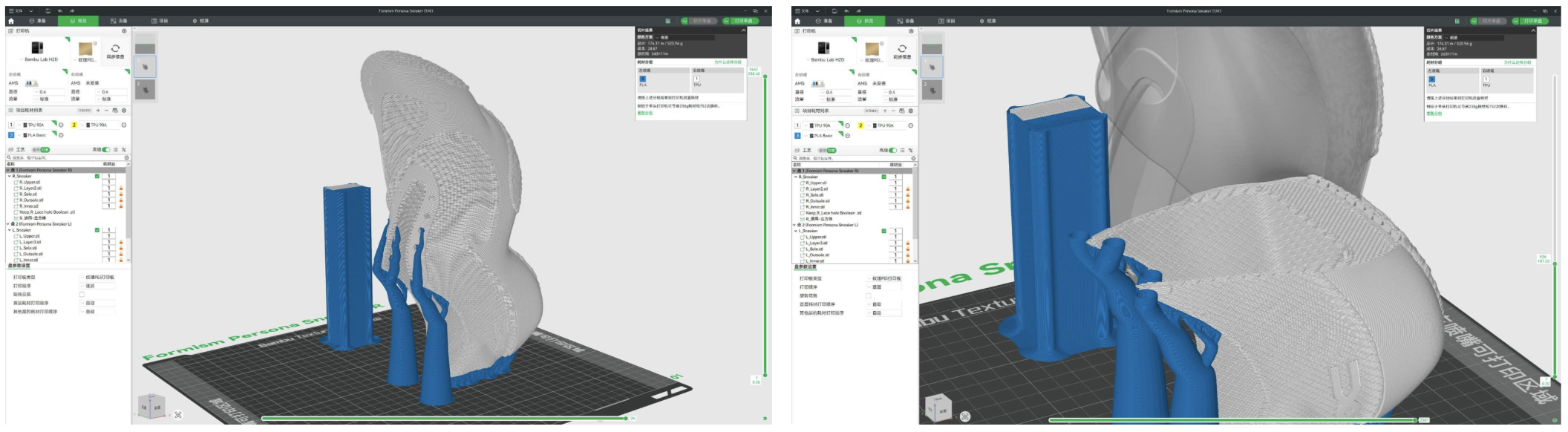
Task: Edit filament 3 PLA Basic icon, left window
Action: click(61, 135)
